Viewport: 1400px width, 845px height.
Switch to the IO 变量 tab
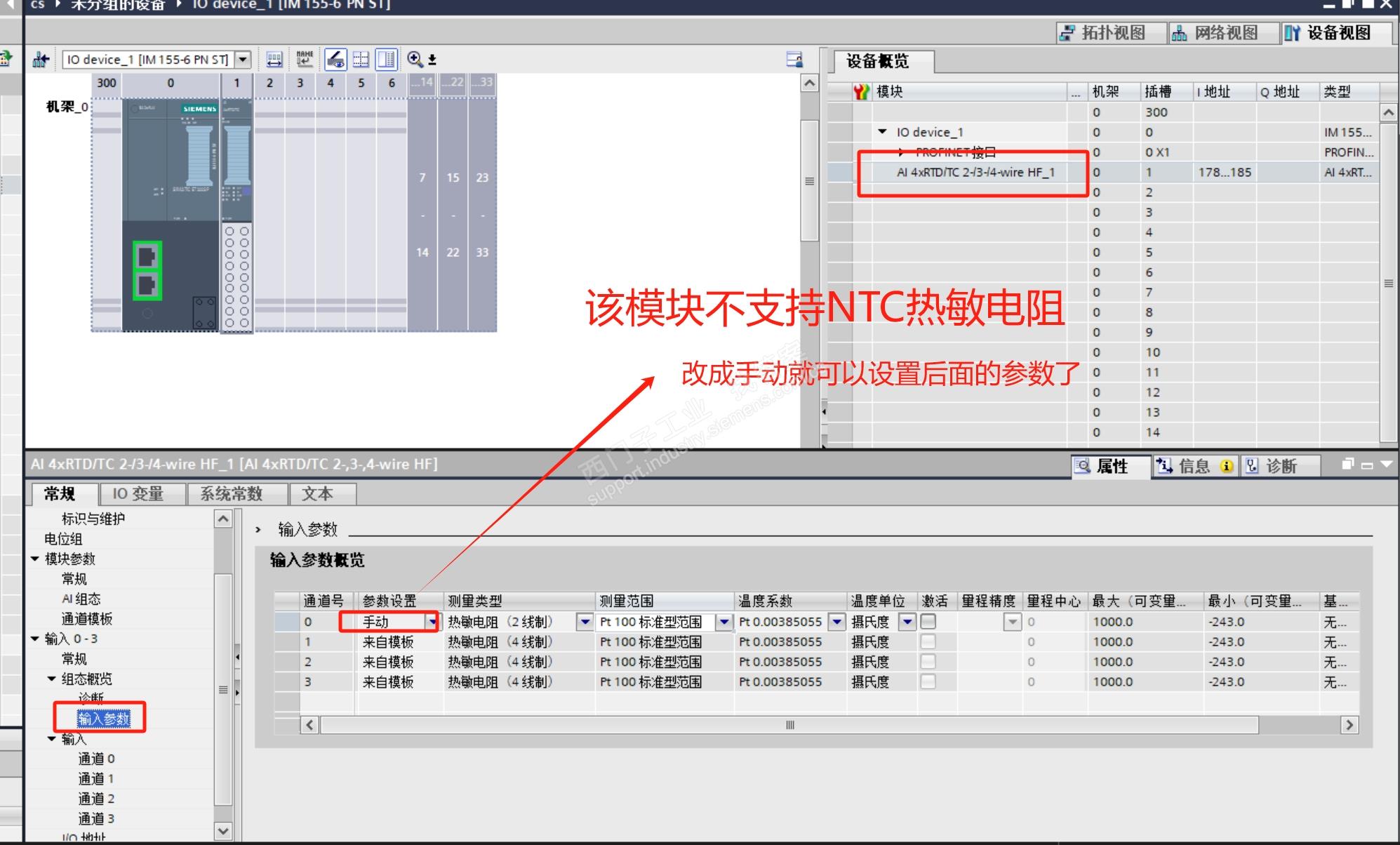tap(138, 494)
